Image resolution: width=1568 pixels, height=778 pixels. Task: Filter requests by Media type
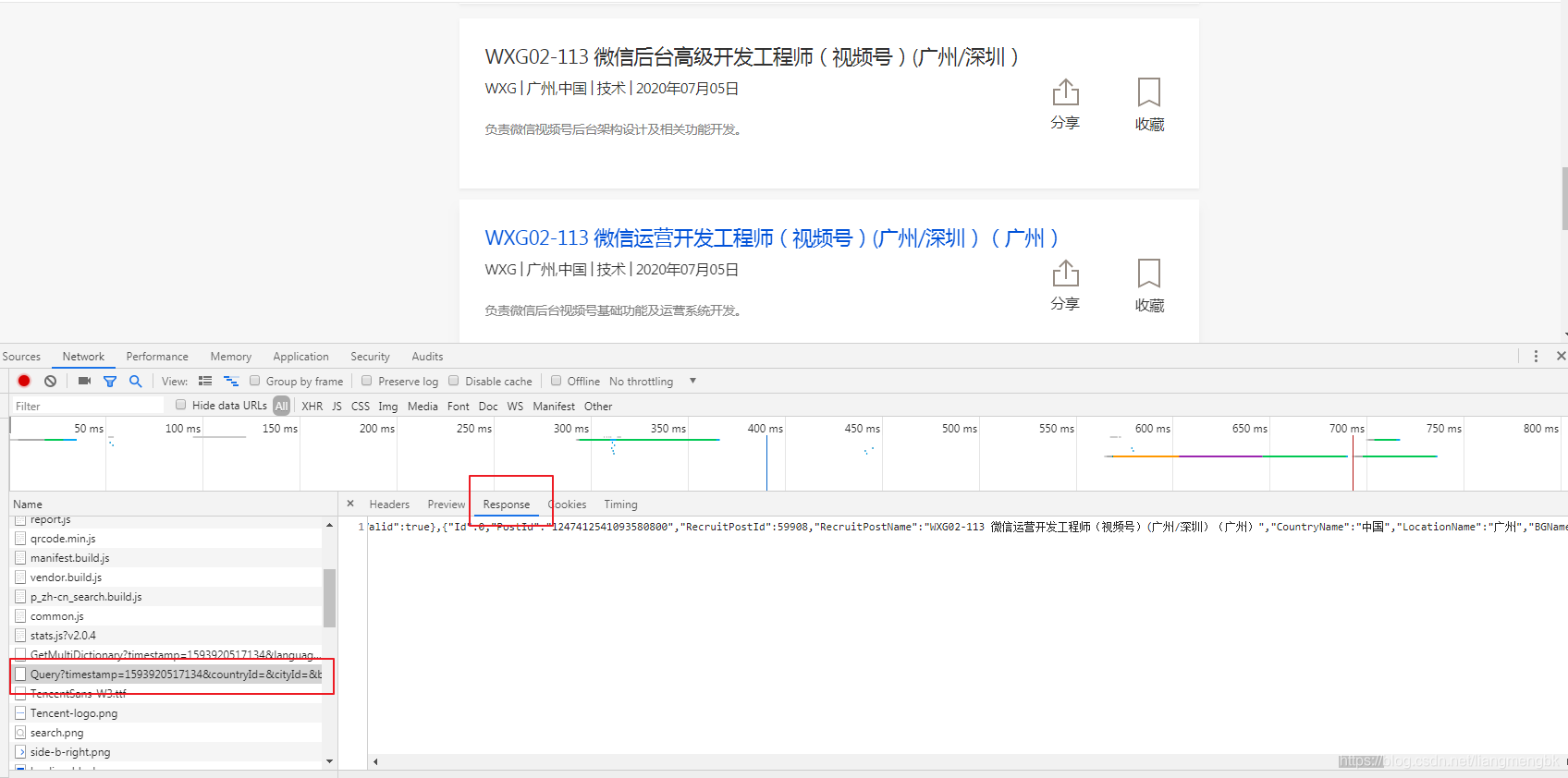pyautogui.click(x=423, y=407)
